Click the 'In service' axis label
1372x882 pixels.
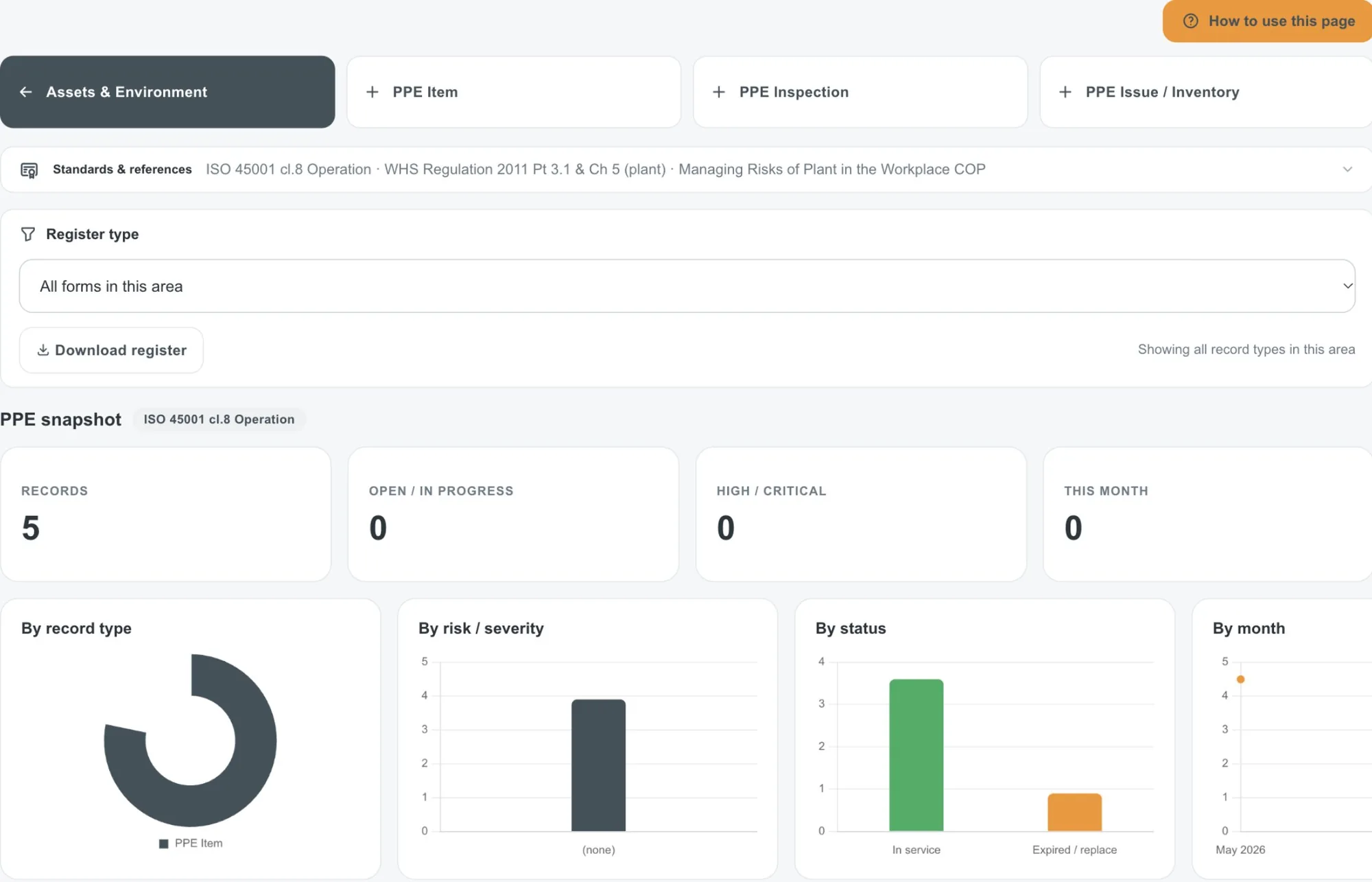[x=916, y=850]
